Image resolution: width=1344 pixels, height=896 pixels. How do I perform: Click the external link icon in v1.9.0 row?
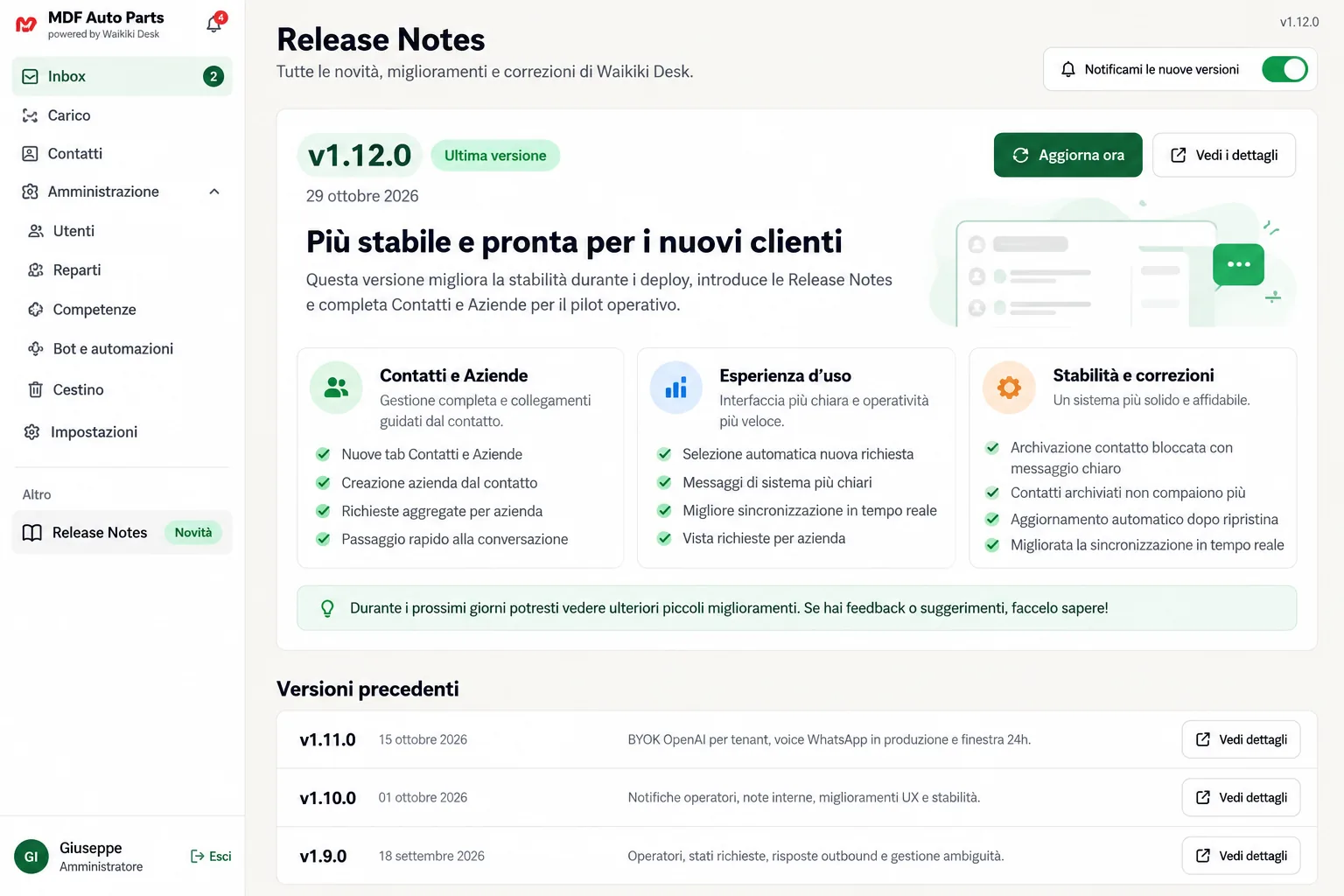coord(1203,856)
